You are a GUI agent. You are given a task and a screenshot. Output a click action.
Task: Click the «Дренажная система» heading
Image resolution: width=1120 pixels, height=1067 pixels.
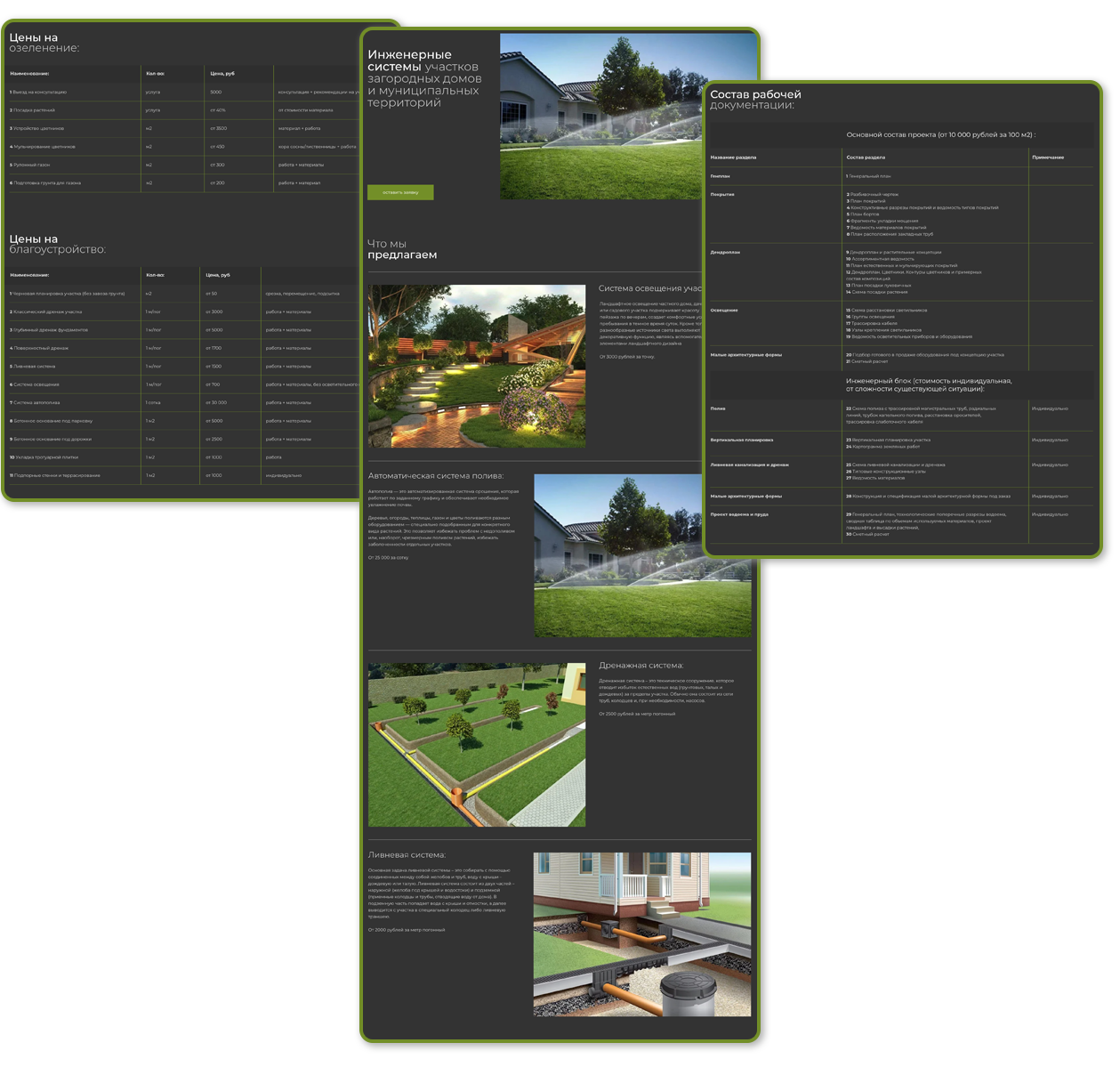641,666
